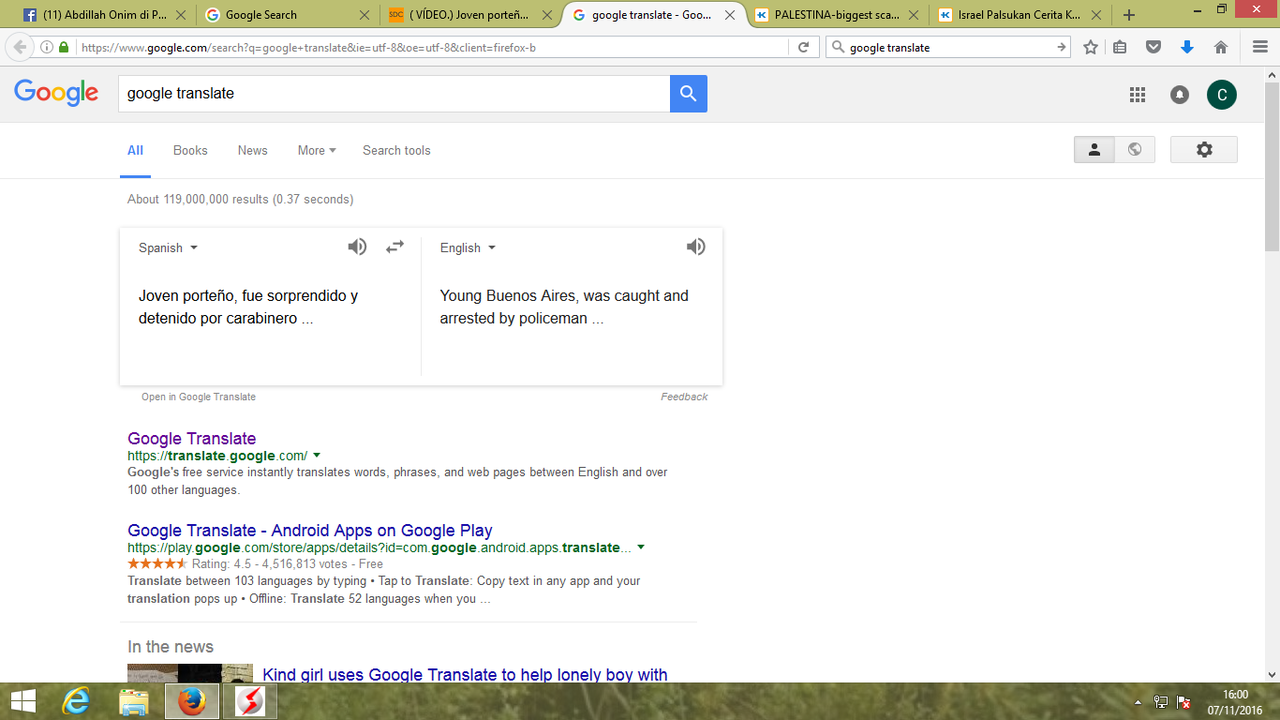Open the Google Translate search result
This screenshot has height=720, width=1280.
192,438
